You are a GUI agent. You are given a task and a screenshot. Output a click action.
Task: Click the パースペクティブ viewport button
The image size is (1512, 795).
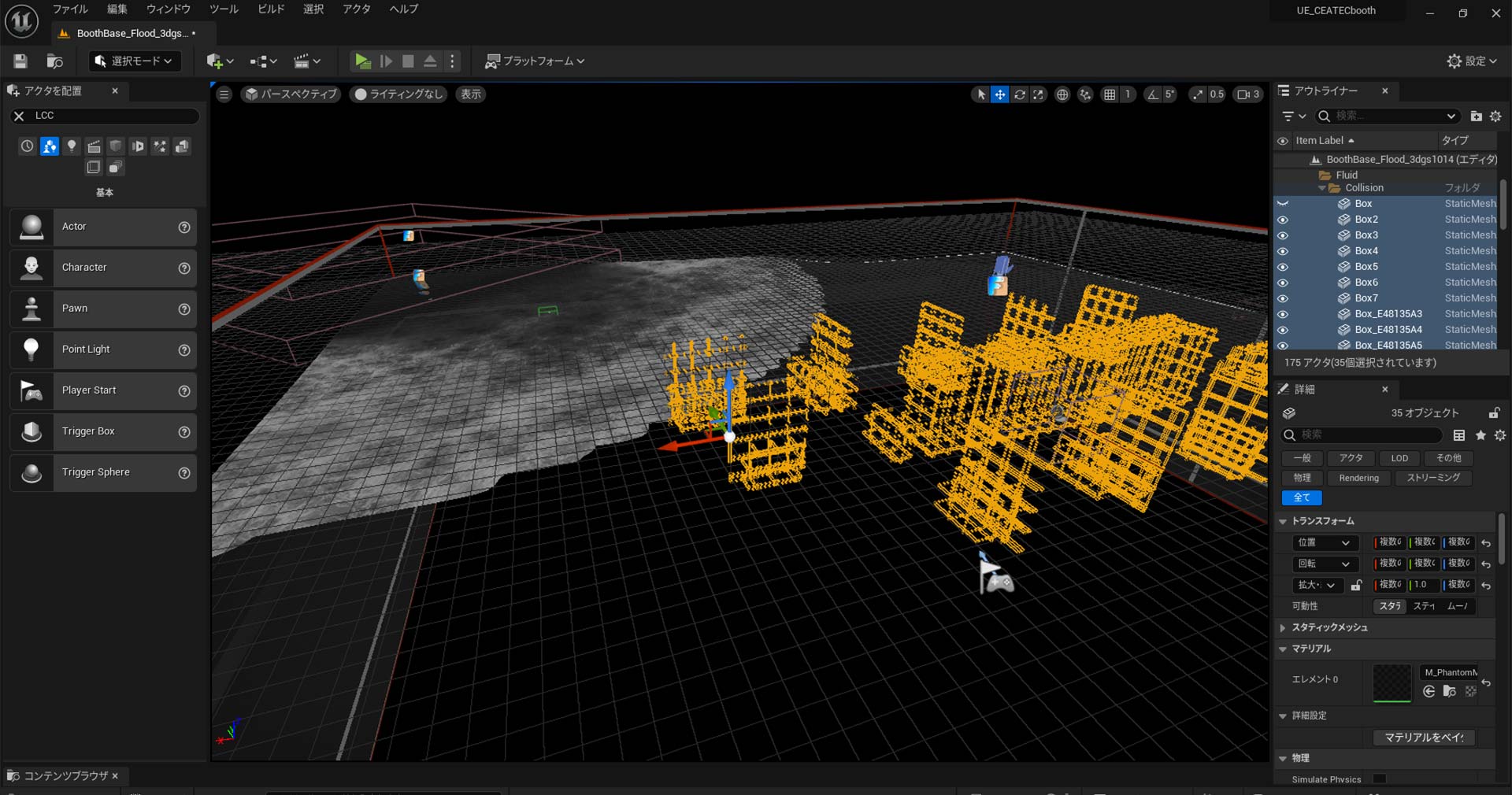291,94
